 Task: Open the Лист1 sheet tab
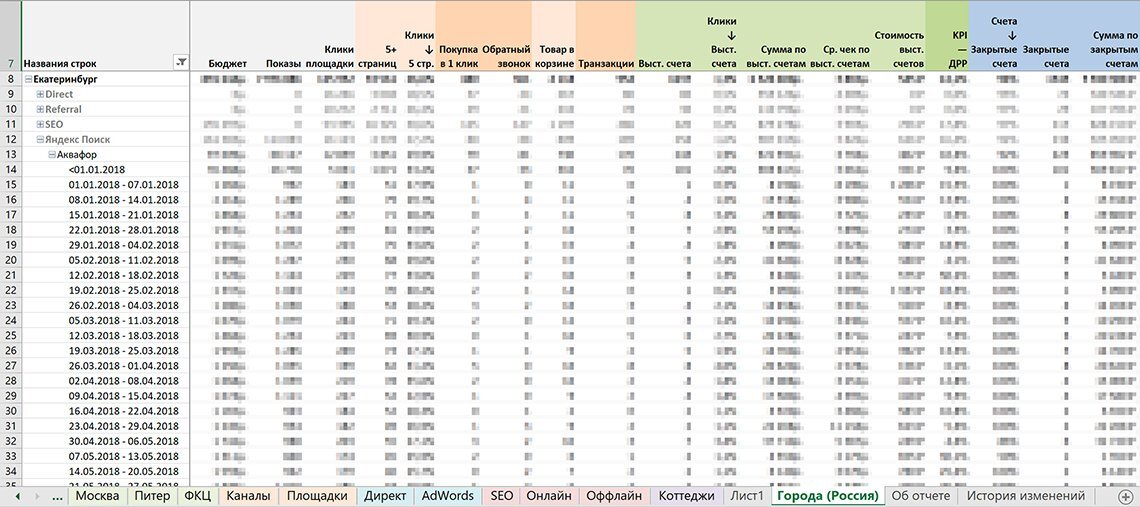747,496
